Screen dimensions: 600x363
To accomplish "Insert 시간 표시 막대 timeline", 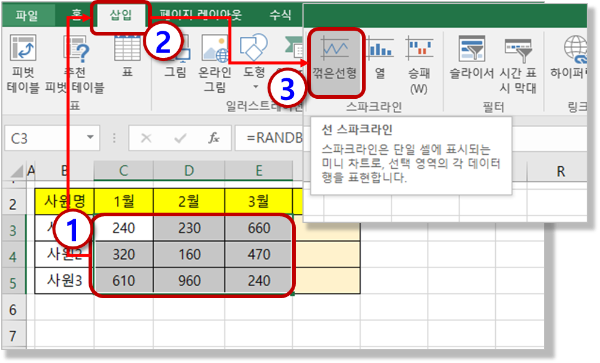I will point(518,65).
